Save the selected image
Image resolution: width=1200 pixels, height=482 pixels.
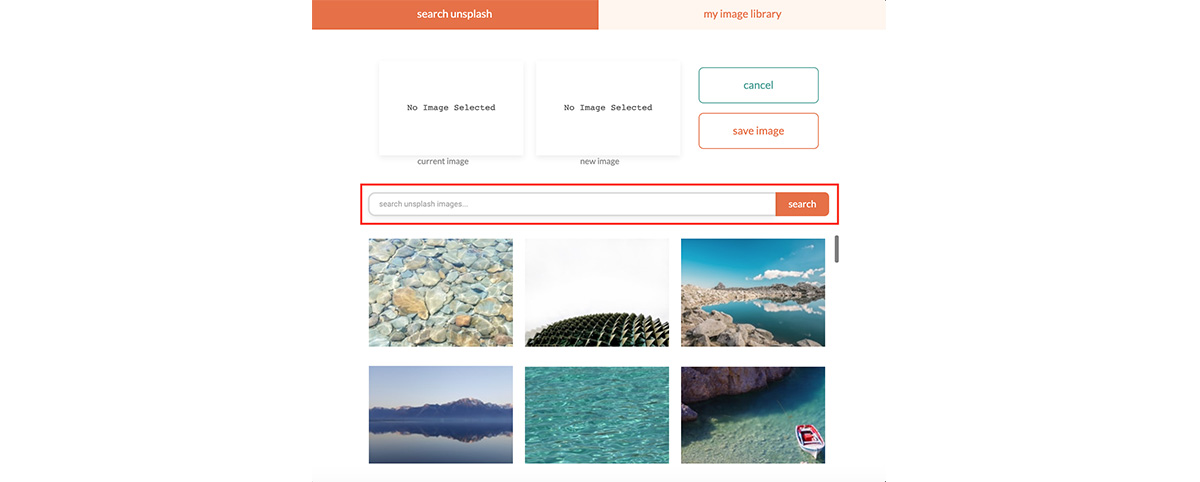[x=758, y=131]
